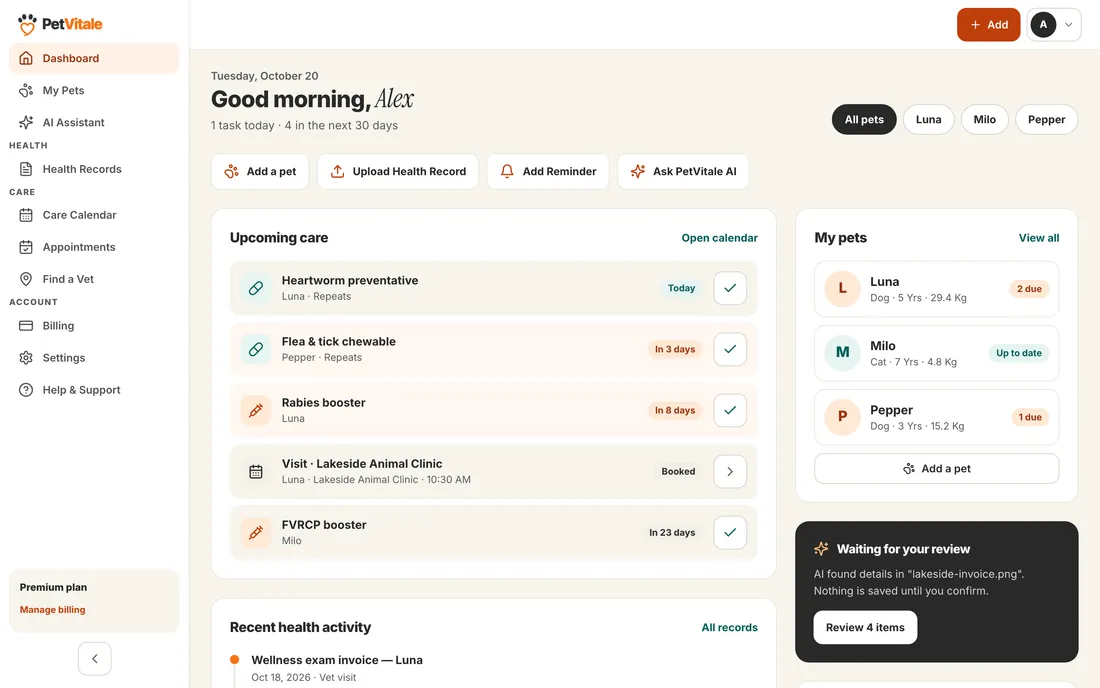Click the Upload arrow icon
The height and width of the screenshot is (688, 1100).
coord(337,171)
